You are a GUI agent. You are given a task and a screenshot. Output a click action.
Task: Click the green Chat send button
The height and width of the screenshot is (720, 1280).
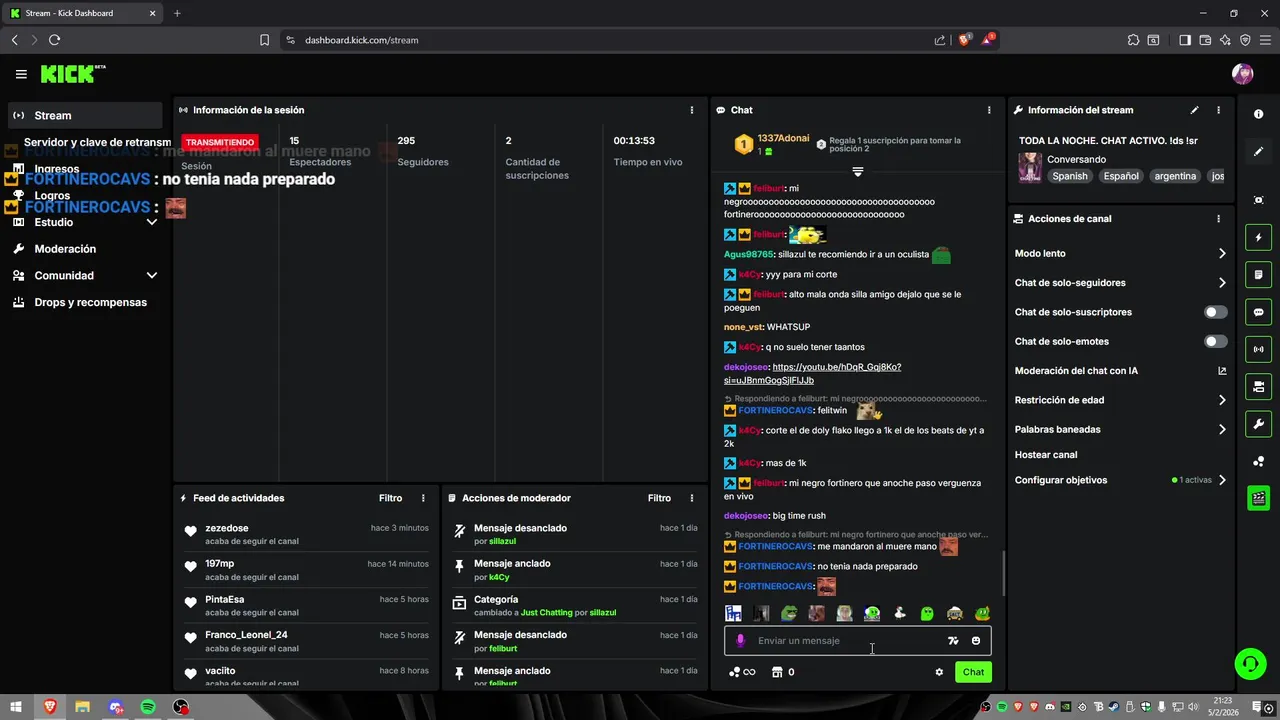(x=973, y=672)
